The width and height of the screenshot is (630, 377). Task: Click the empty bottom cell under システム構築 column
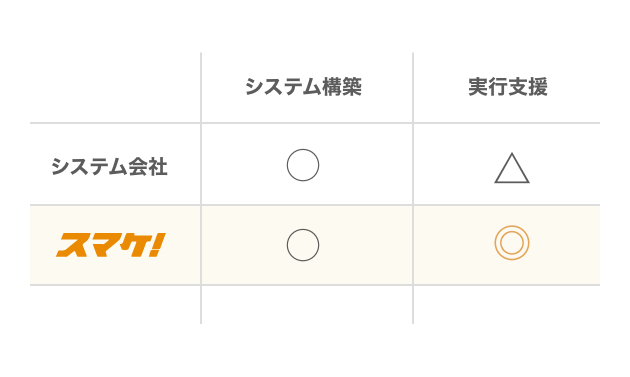pyautogui.click(x=307, y=304)
